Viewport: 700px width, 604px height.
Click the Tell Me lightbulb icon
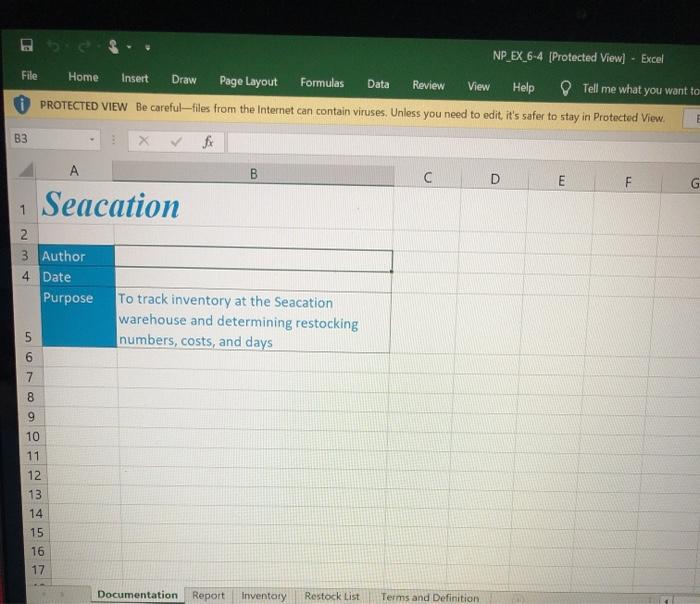[x=566, y=88]
